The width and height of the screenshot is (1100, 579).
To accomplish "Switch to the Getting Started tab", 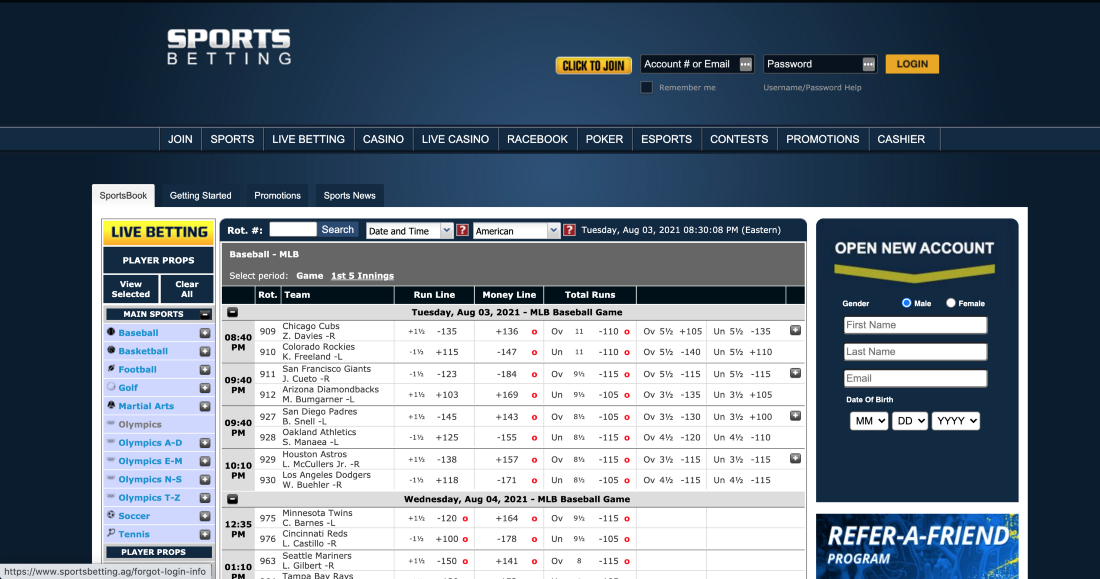I will [x=201, y=196].
